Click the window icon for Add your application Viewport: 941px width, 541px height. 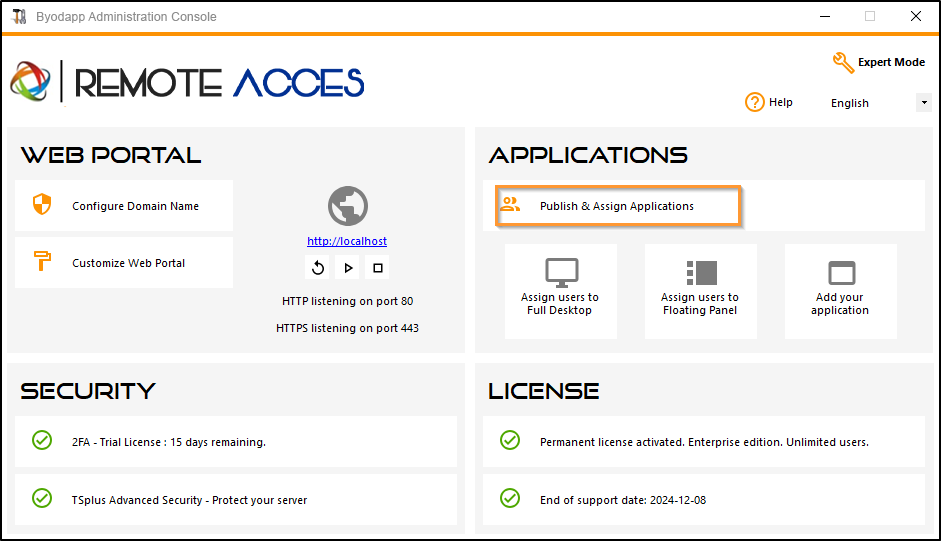click(841, 273)
